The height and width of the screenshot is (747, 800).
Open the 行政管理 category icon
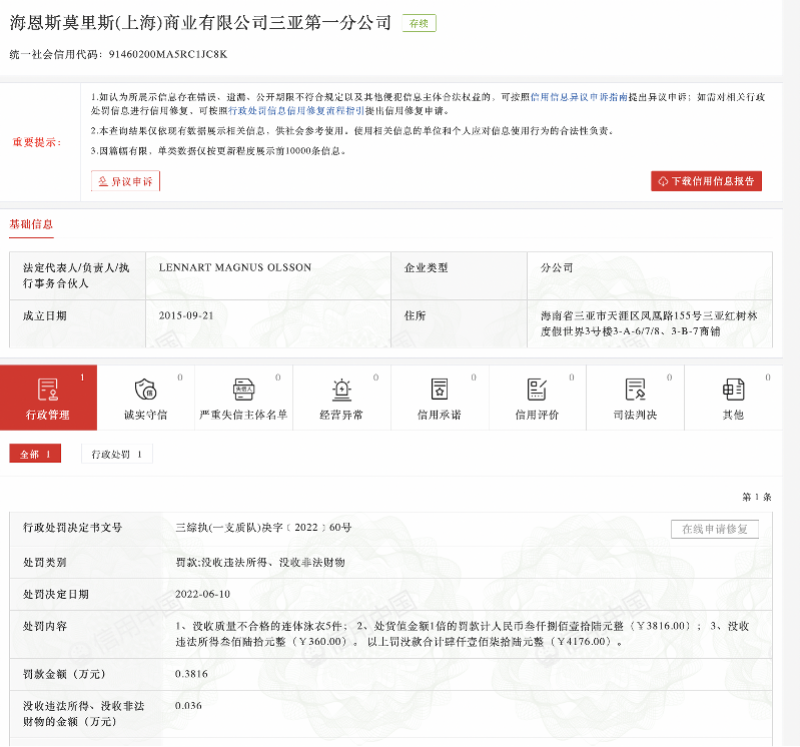pos(48,390)
